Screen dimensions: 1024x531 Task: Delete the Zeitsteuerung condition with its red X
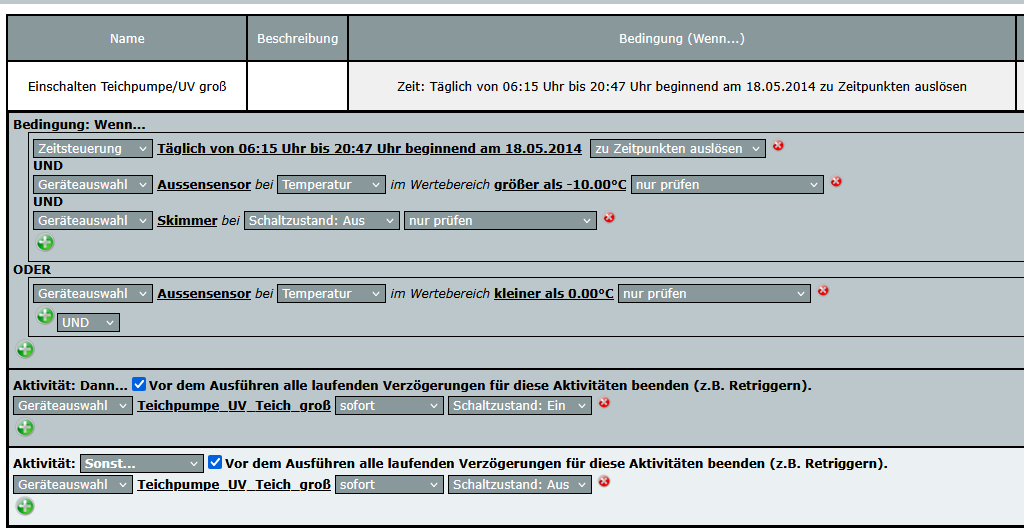778,146
